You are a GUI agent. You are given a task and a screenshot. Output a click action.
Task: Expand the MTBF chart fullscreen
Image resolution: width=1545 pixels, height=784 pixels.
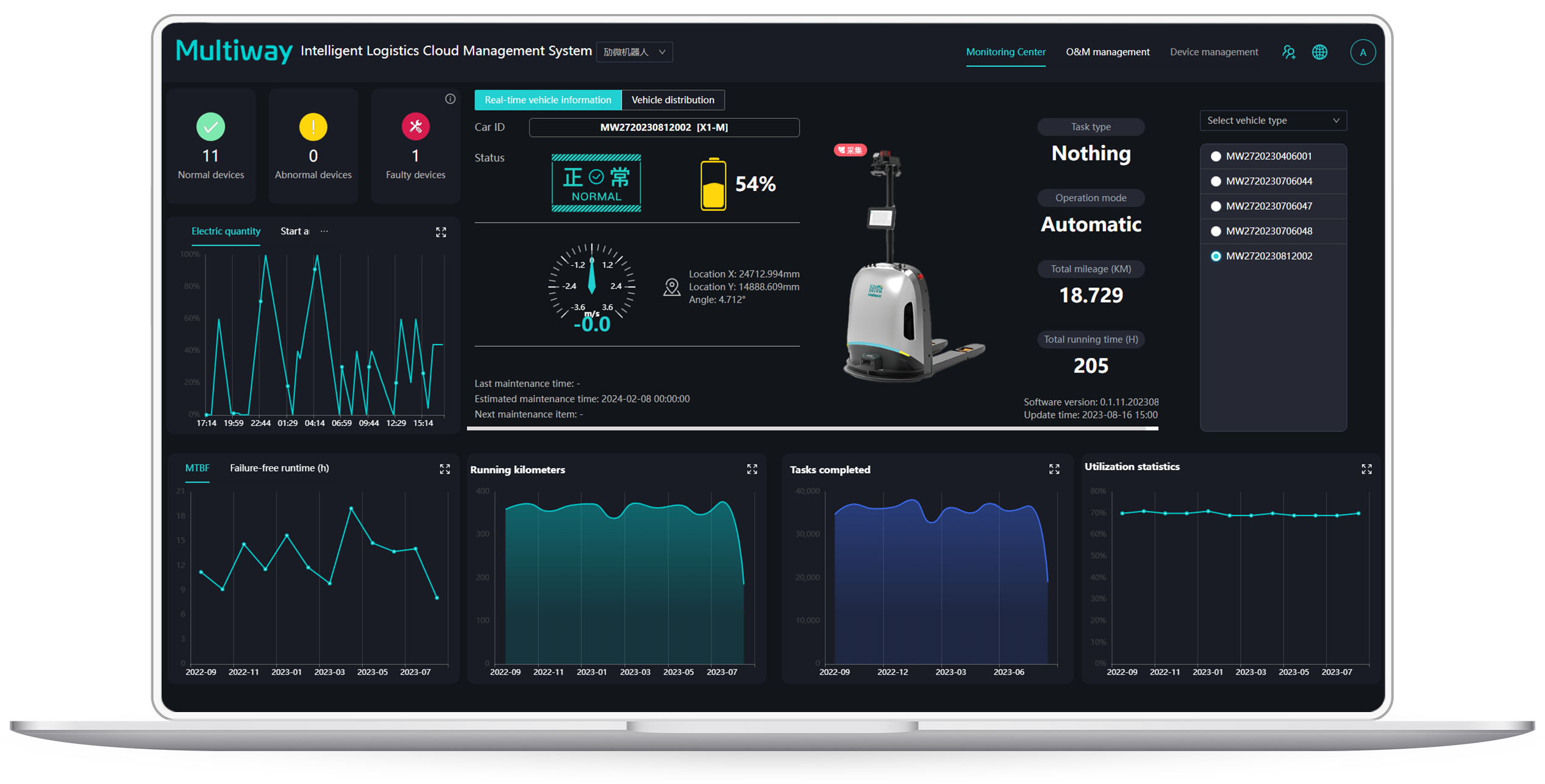coord(444,469)
